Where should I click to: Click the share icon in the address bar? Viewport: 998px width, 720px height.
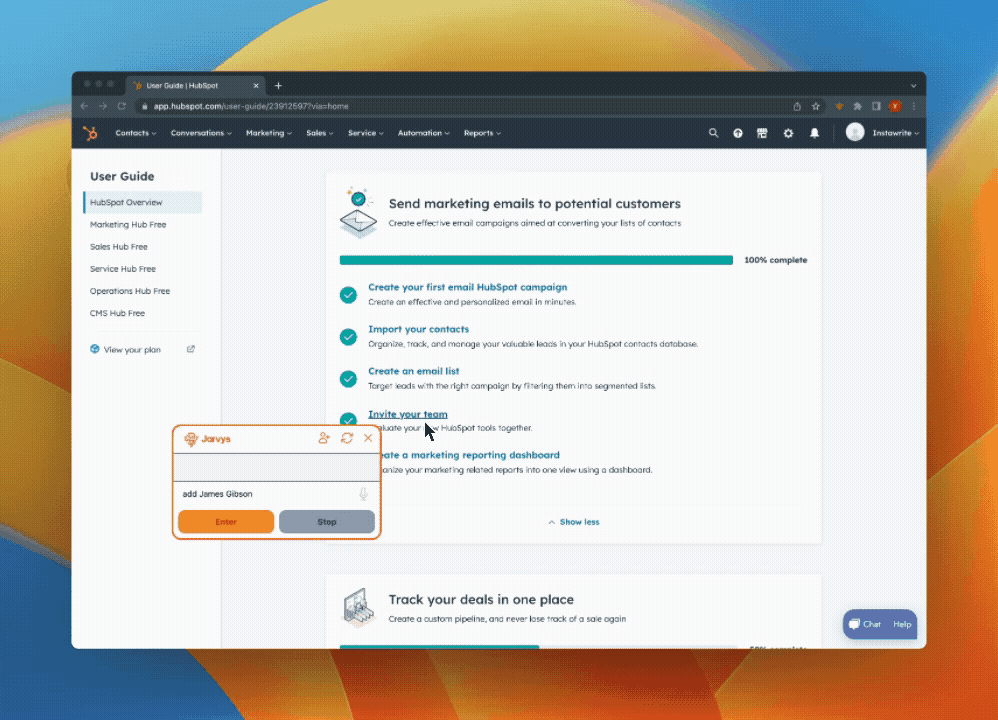click(x=797, y=106)
